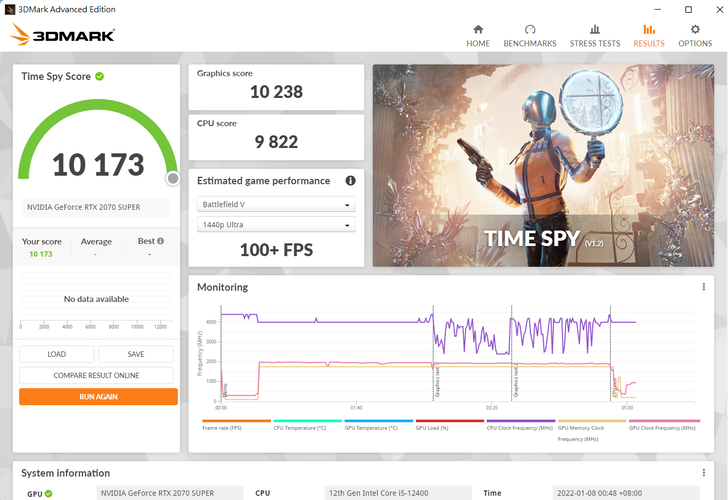Open the 1440p Ultra resolution dropdown

276,225
